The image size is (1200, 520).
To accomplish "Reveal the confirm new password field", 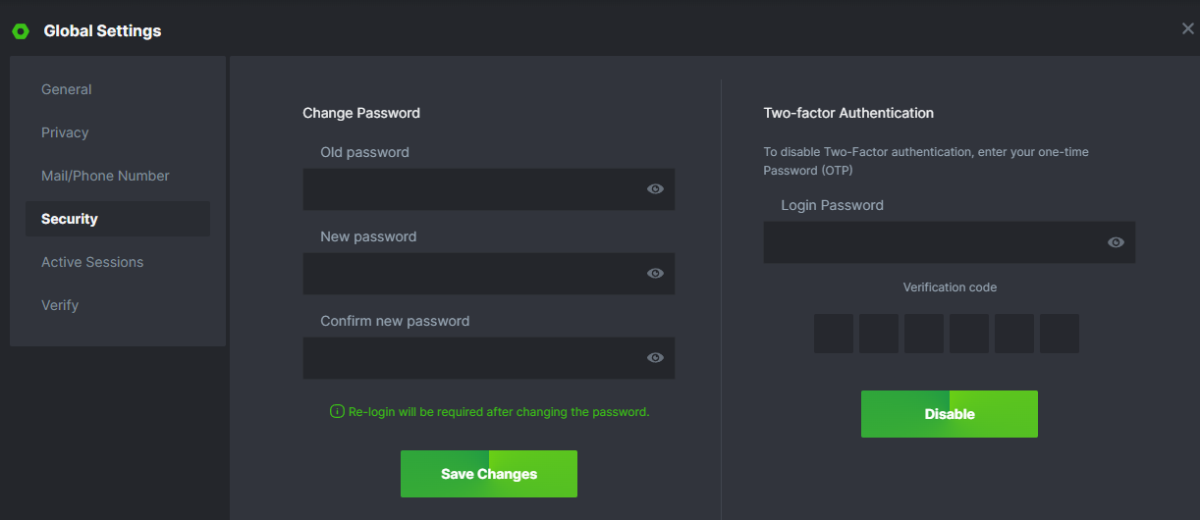I will pyautogui.click(x=655, y=358).
